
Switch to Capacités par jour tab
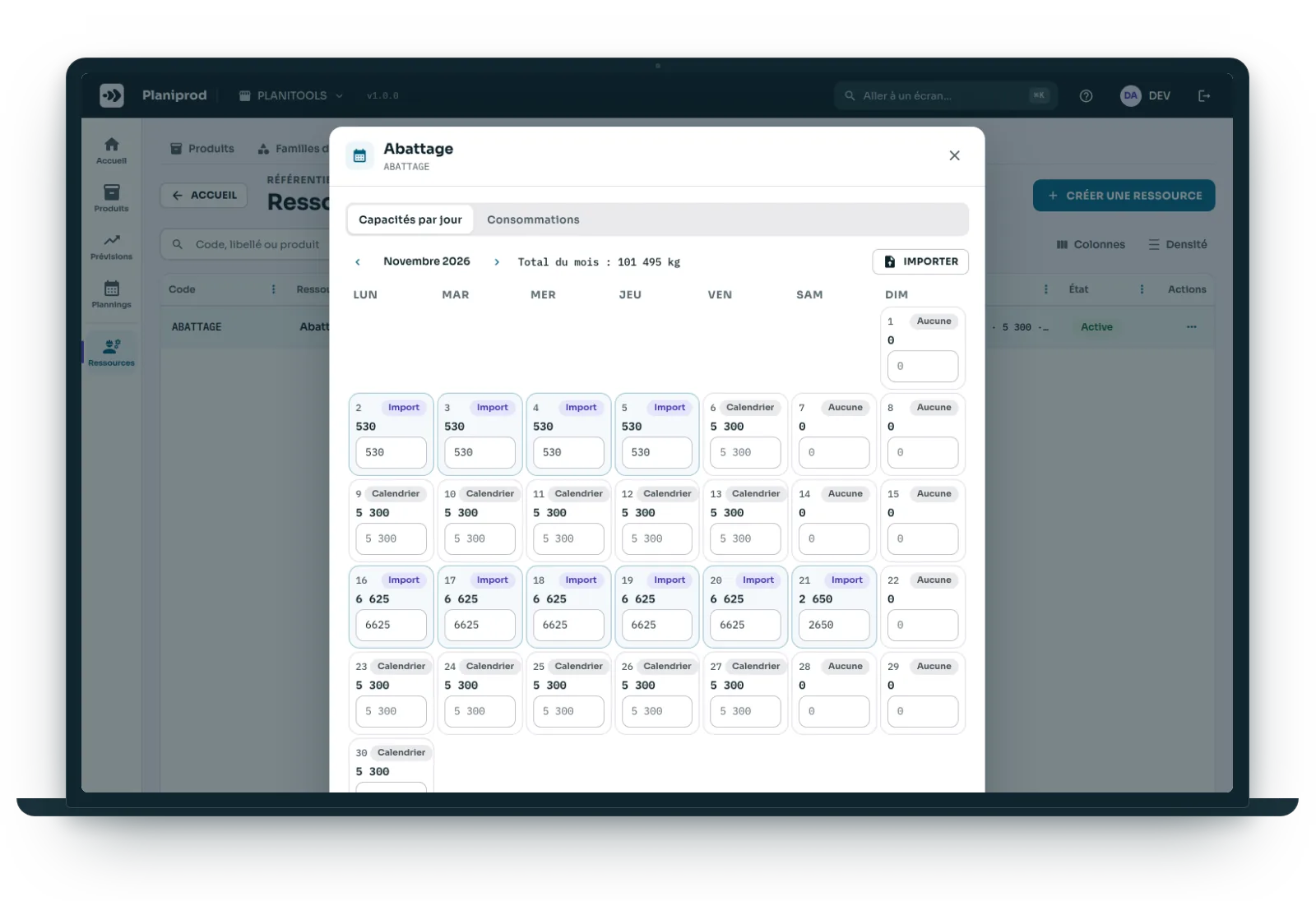(x=410, y=219)
